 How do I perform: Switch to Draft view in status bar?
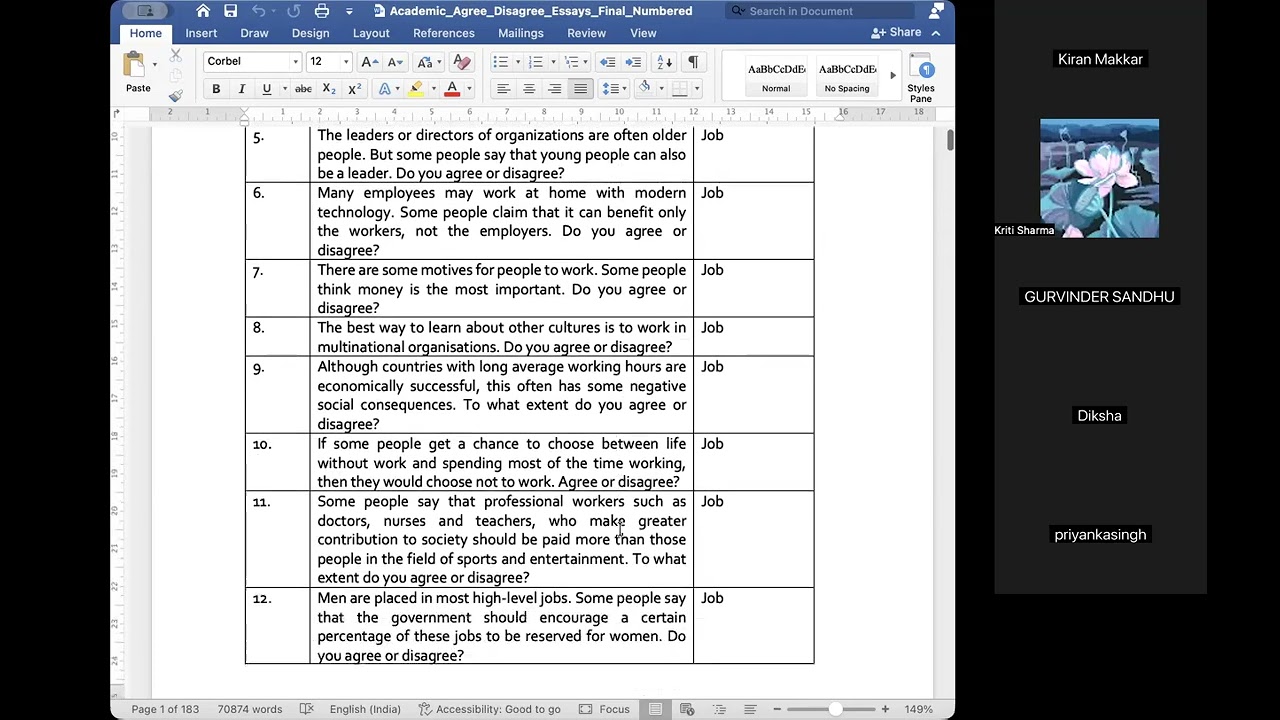pos(750,709)
